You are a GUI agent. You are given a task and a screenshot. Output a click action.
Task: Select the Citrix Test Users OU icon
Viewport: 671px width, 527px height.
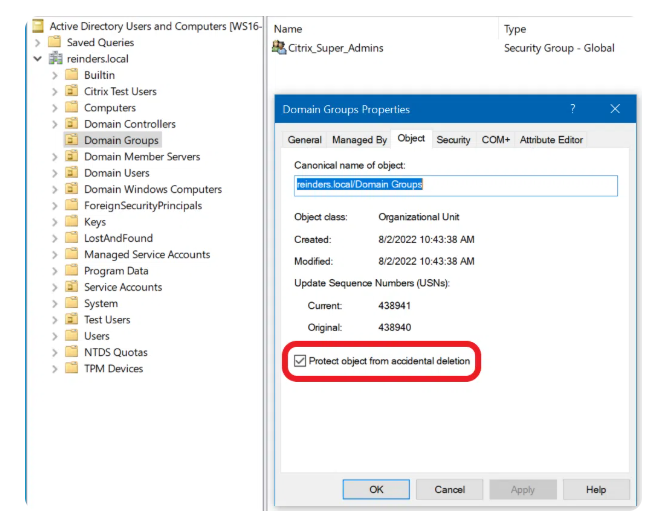tap(71, 92)
